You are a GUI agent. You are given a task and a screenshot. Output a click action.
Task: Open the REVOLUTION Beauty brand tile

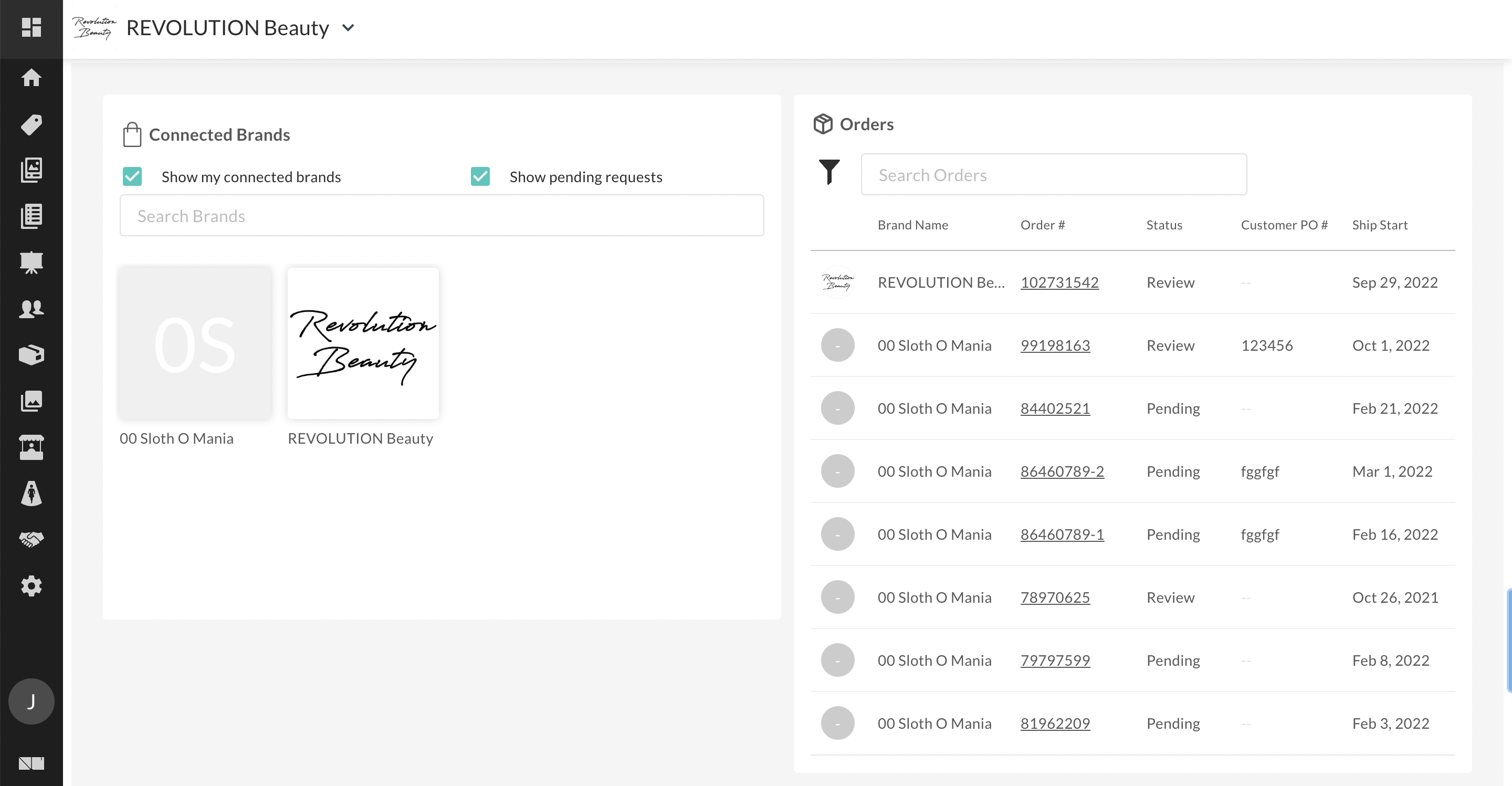tap(363, 343)
